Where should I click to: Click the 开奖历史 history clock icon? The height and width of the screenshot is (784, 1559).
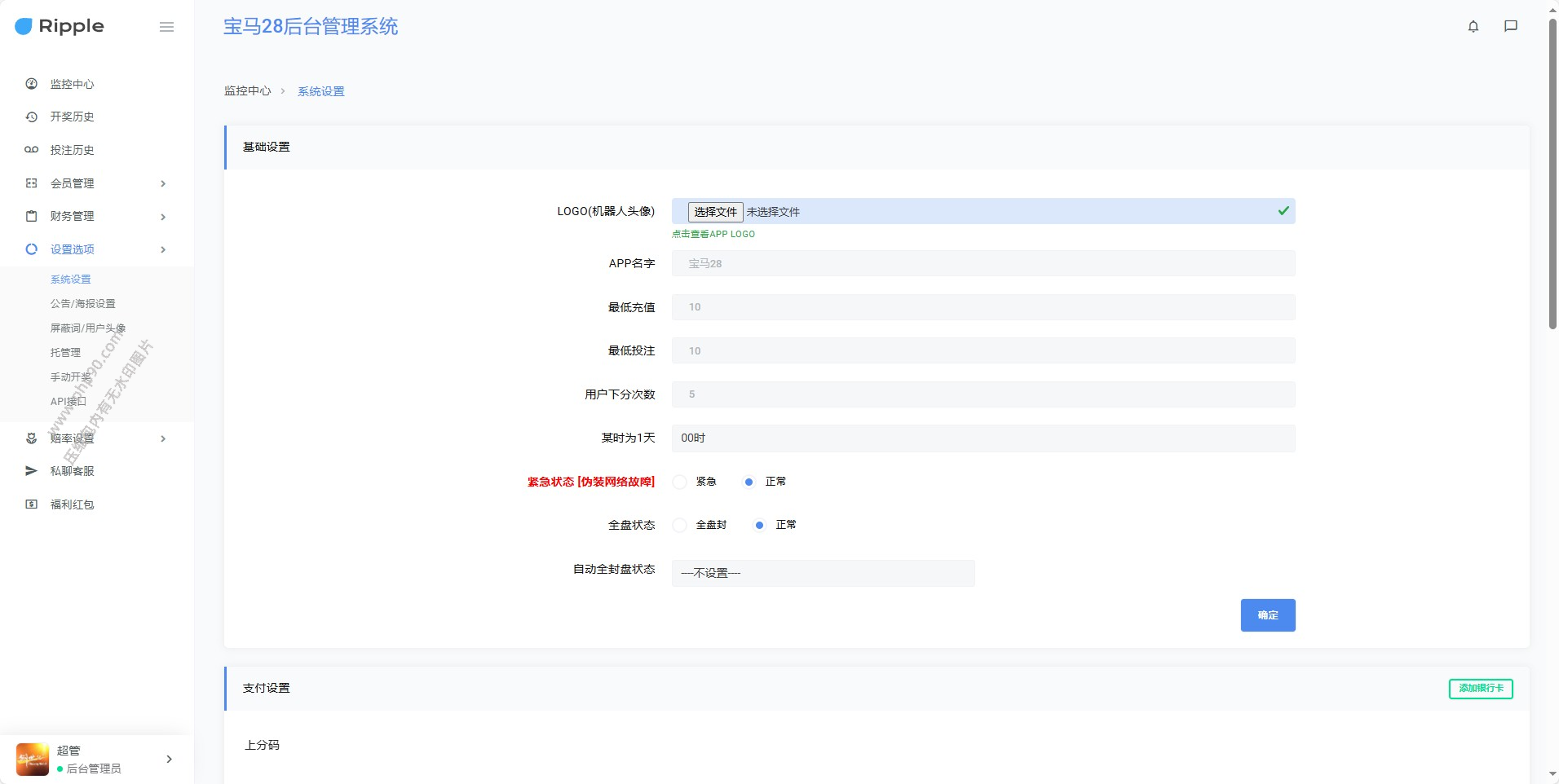[x=32, y=117]
